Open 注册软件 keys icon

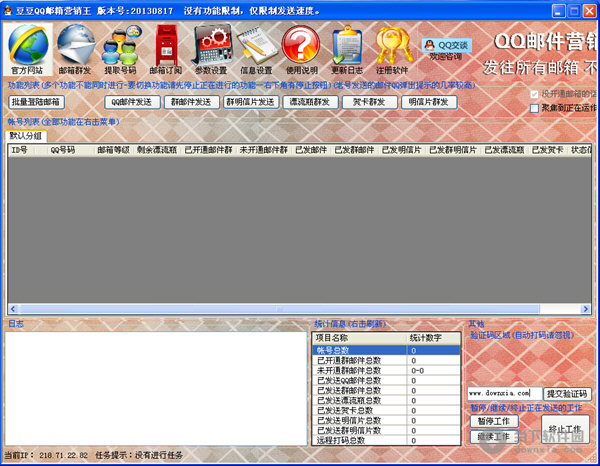[x=393, y=49]
